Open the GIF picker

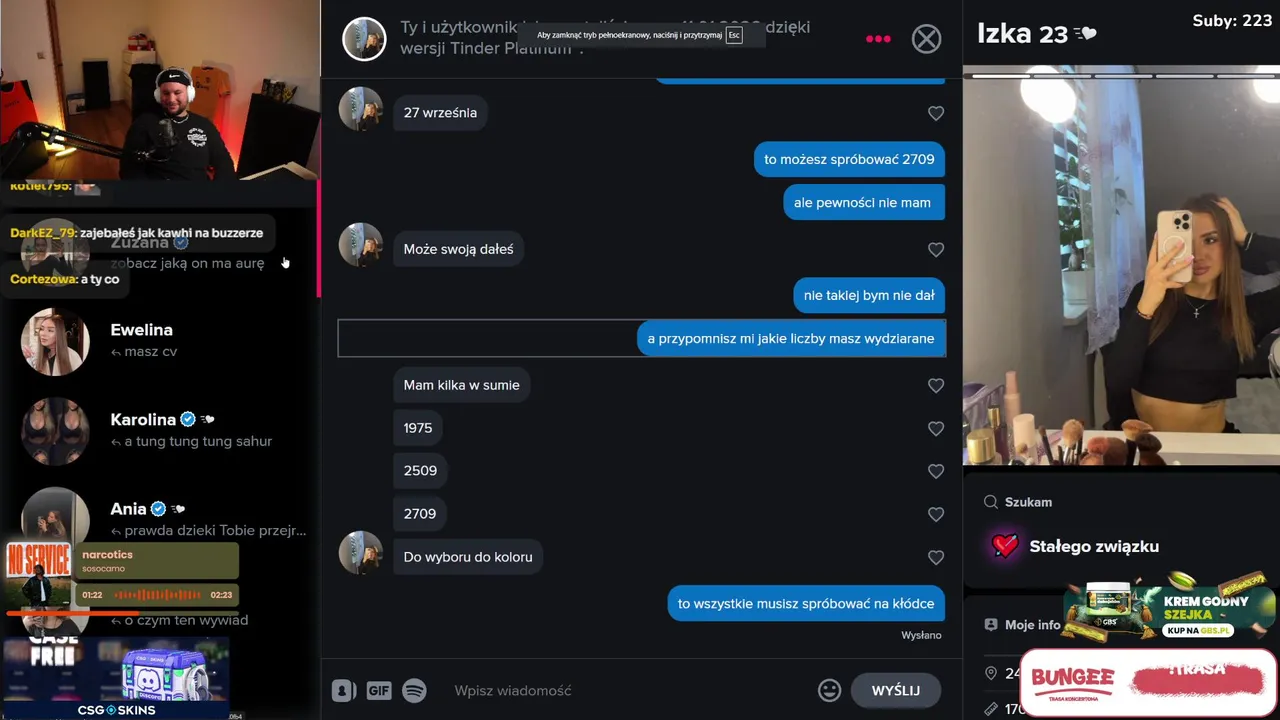point(379,690)
